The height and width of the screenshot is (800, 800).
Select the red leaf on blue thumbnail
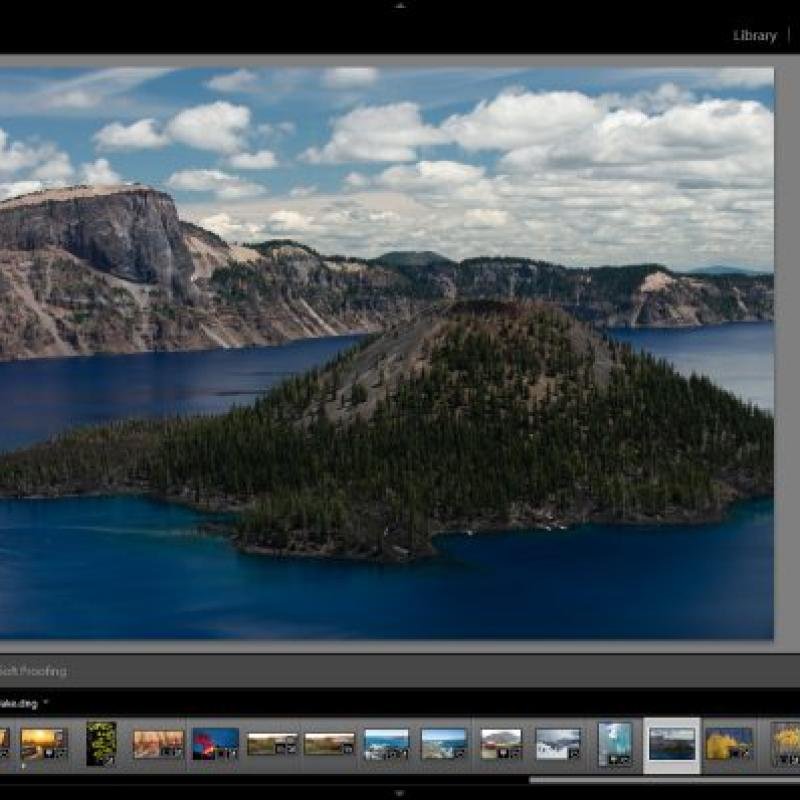[x=215, y=744]
